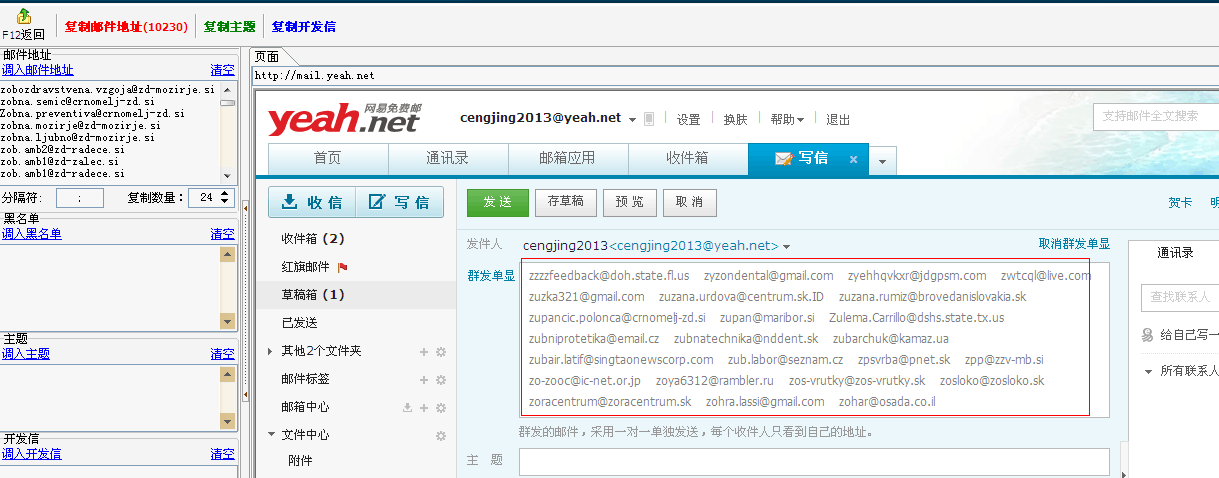Click 清空 next to 调入邮件地址
Image resolution: width=1219 pixels, height=478 pixels.
click(x=222, y=70)
